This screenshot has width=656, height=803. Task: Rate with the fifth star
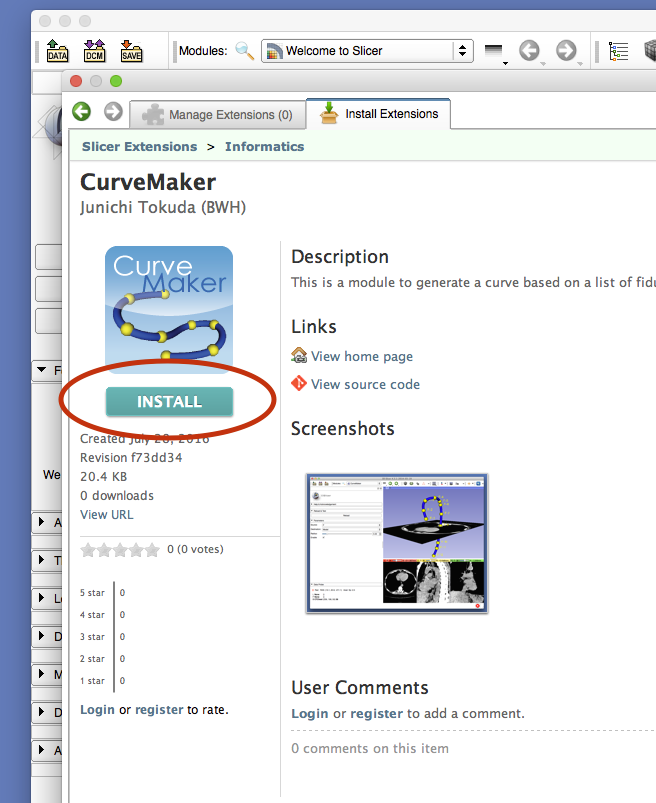152,549
